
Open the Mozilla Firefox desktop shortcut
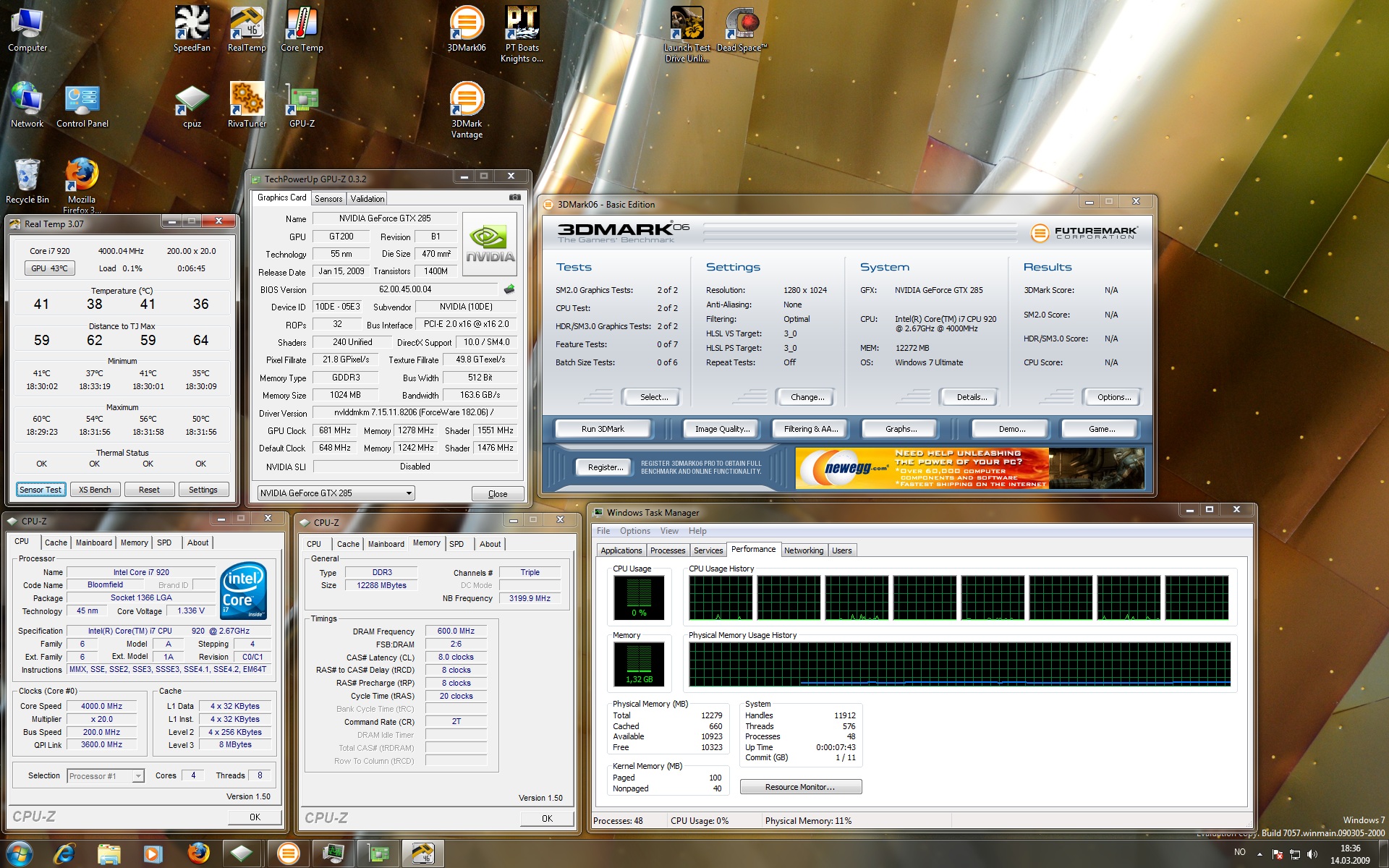click(x=82, y=186)
